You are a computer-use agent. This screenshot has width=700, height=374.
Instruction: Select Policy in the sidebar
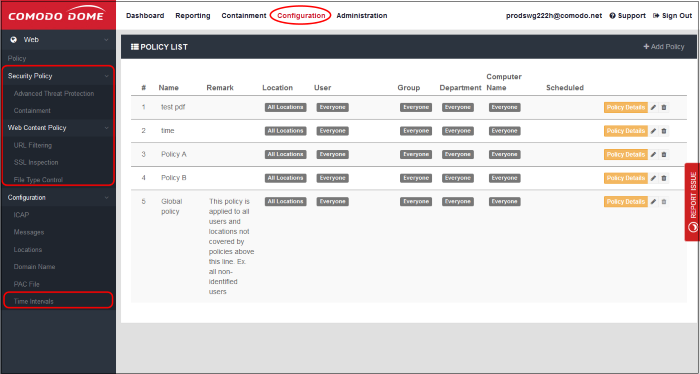(x=17, y=58)
